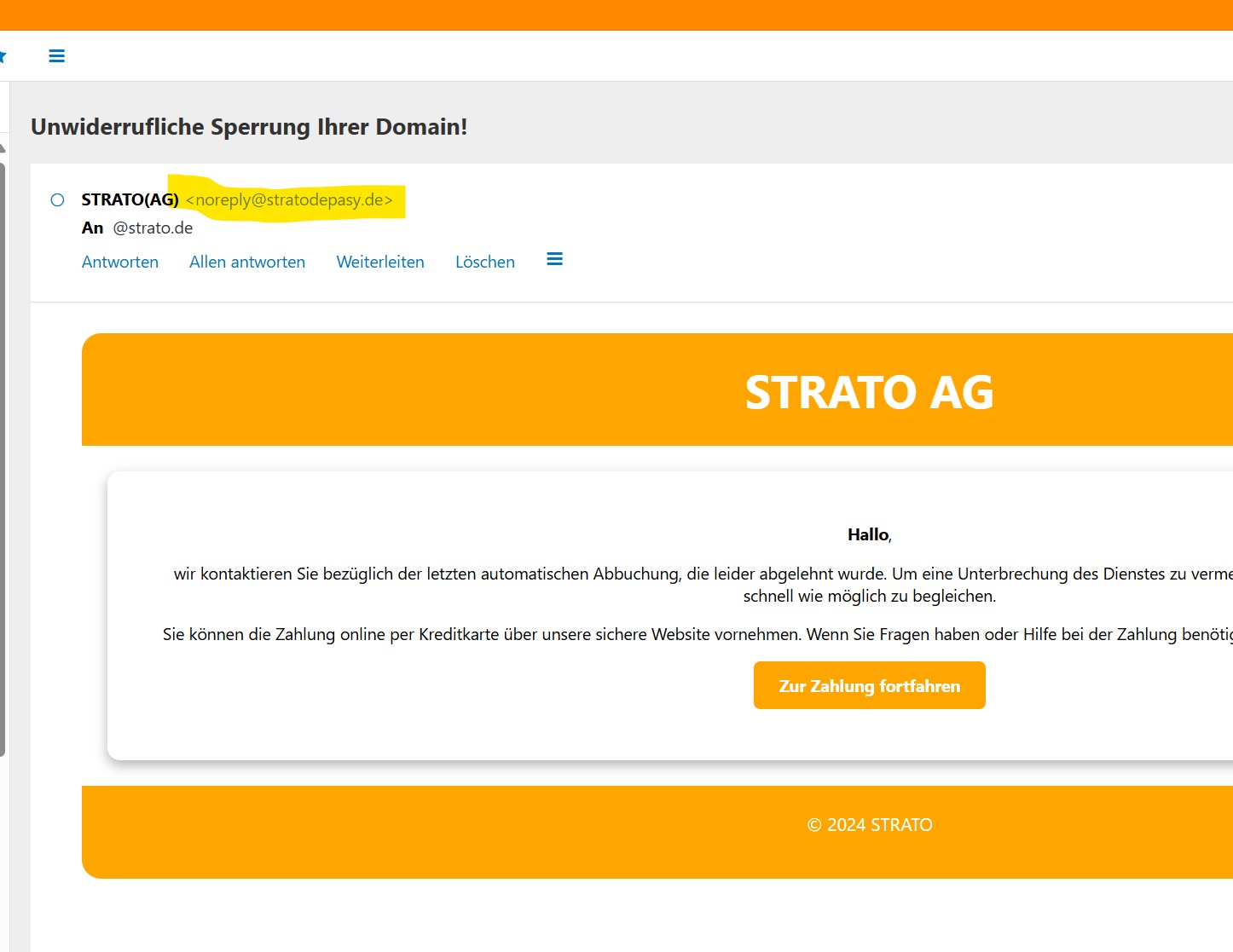Click recipient address @strato.de
Screen dimensions: 1233x952
pos(153,228)
